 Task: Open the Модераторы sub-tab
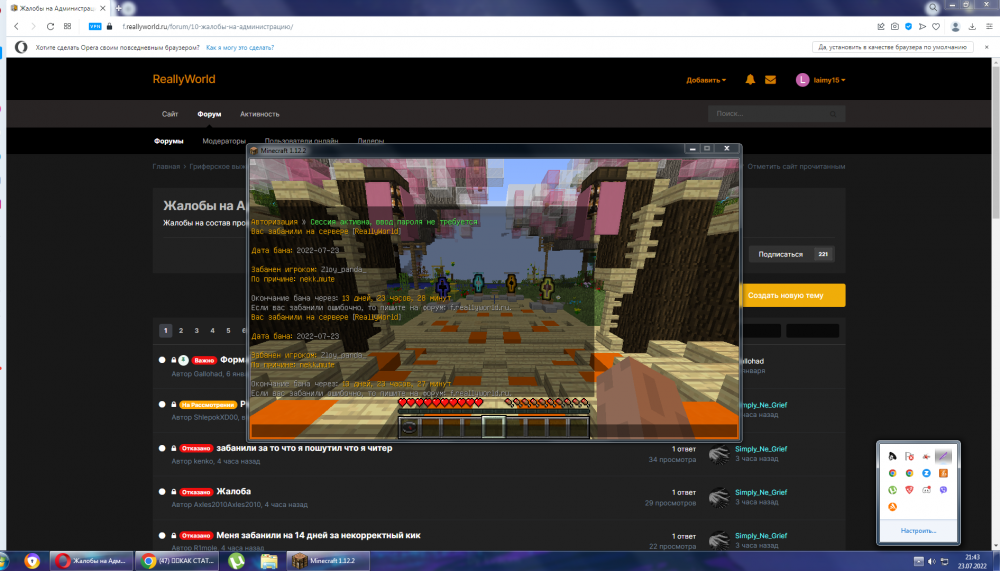click(224, 141)
